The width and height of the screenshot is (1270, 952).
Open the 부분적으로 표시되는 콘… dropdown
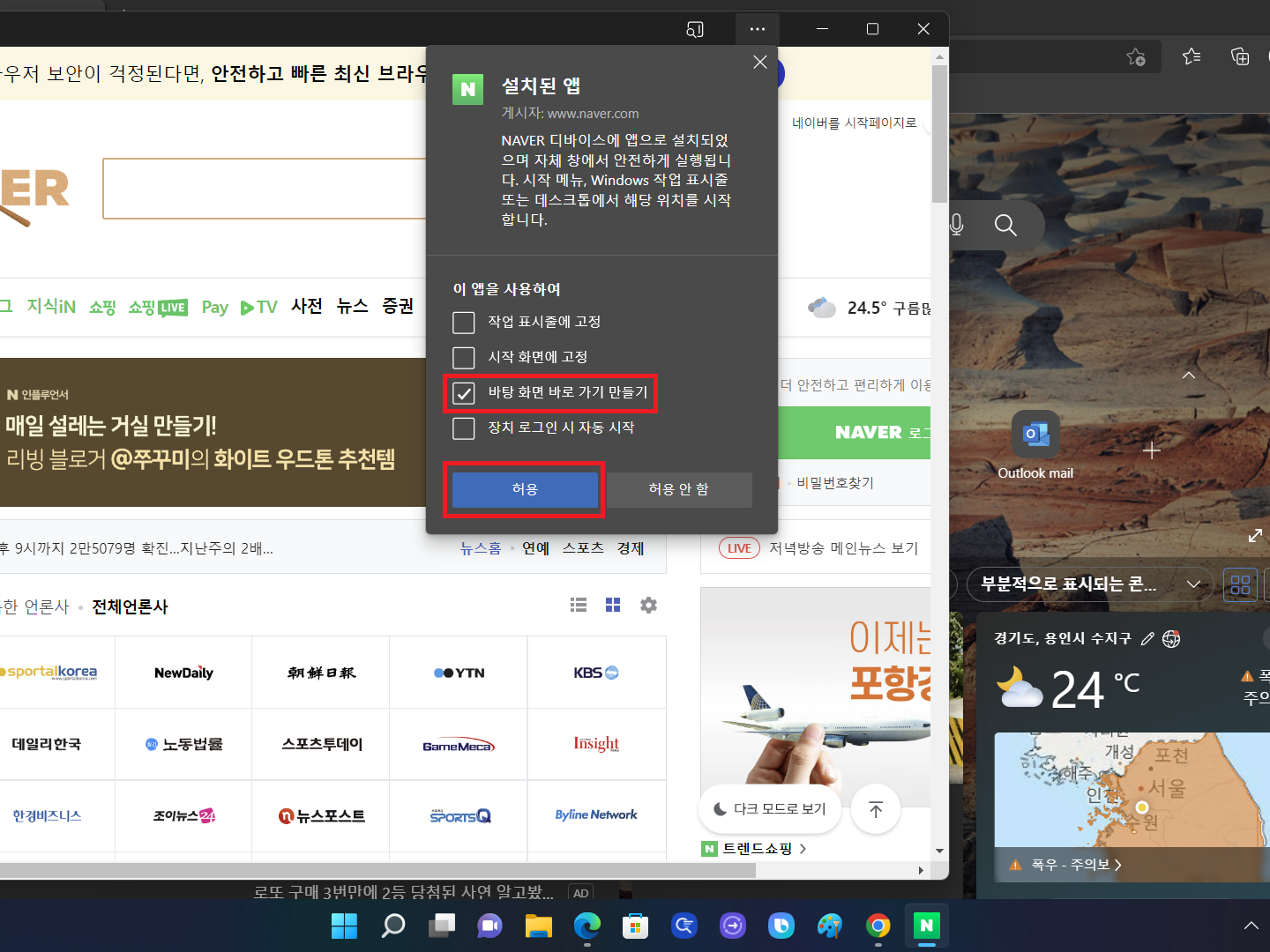tap(1090, 584)
